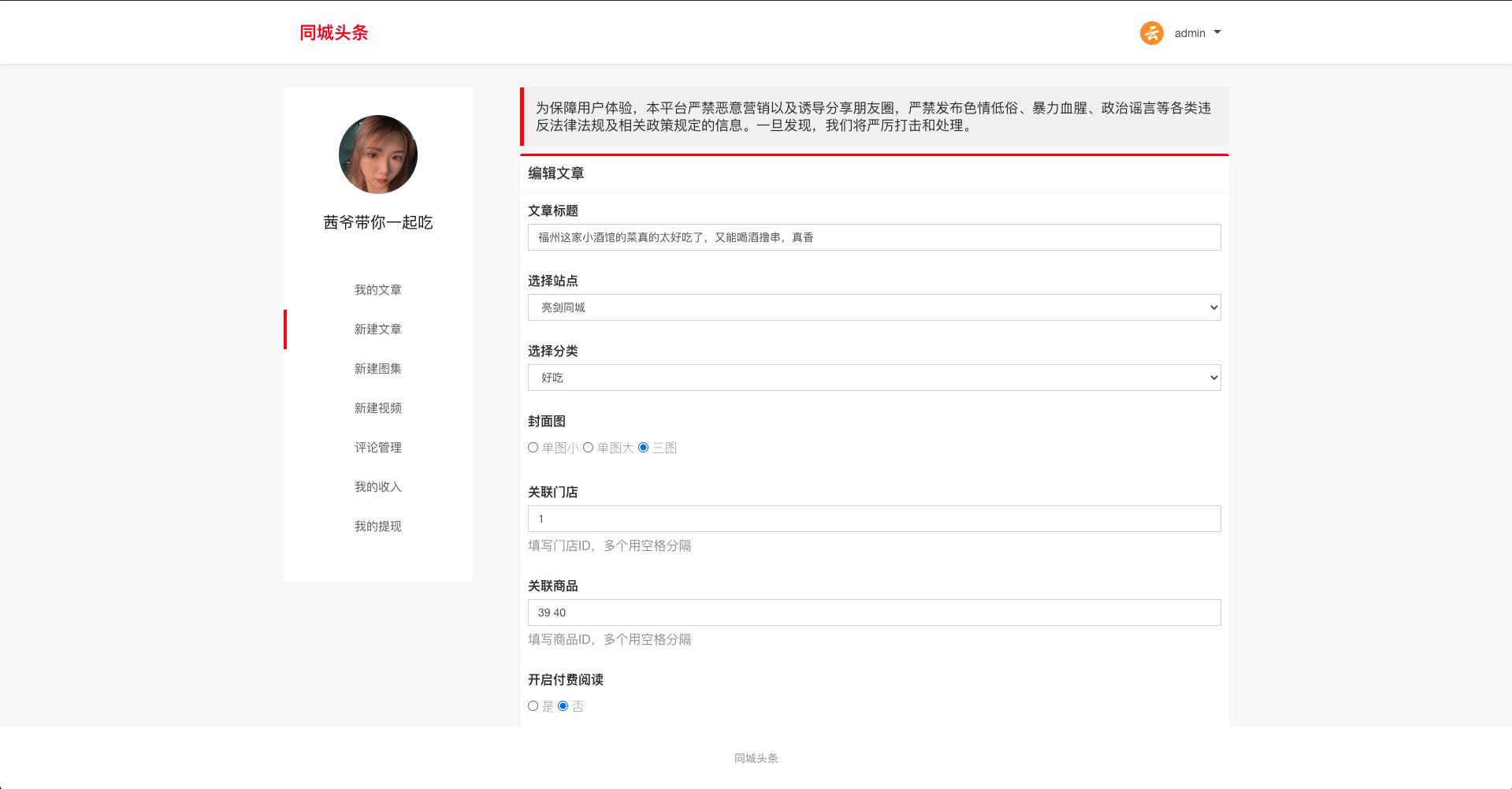Select the 单图大 cover radio button
Screen dimensions: 1512x789
tap(589, 448)
